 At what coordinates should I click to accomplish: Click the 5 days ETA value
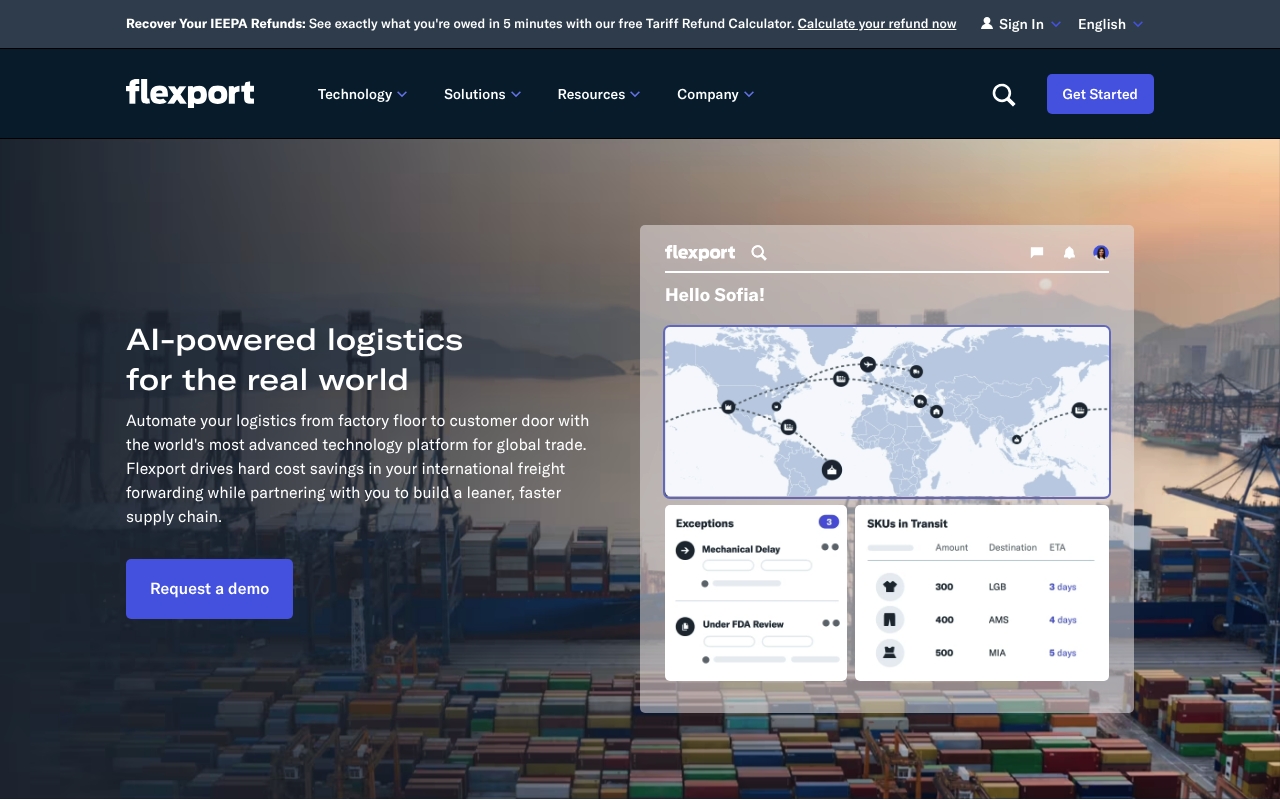tap(1063, 653)
